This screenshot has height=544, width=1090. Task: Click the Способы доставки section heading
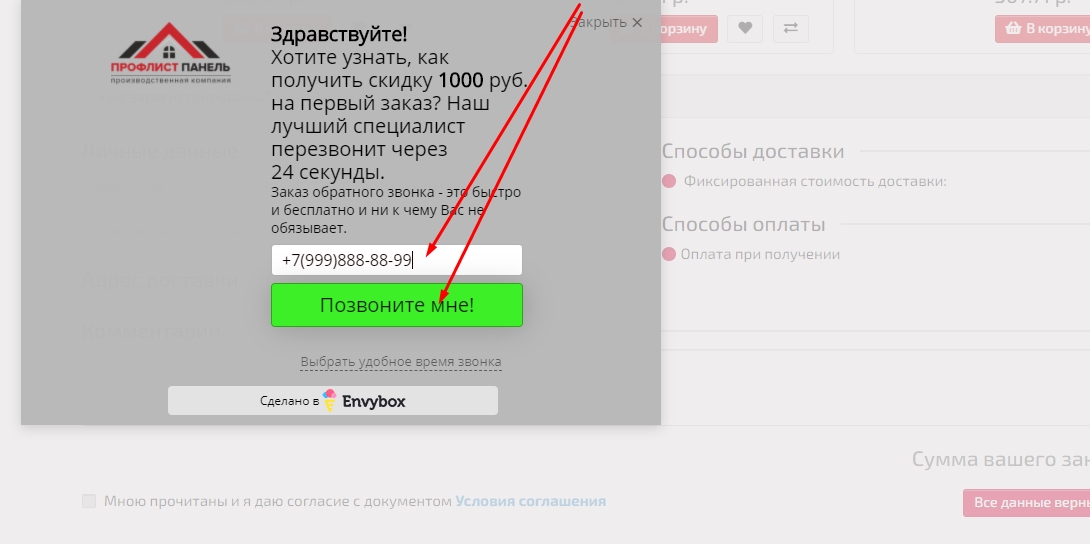[x=753, y=151]
